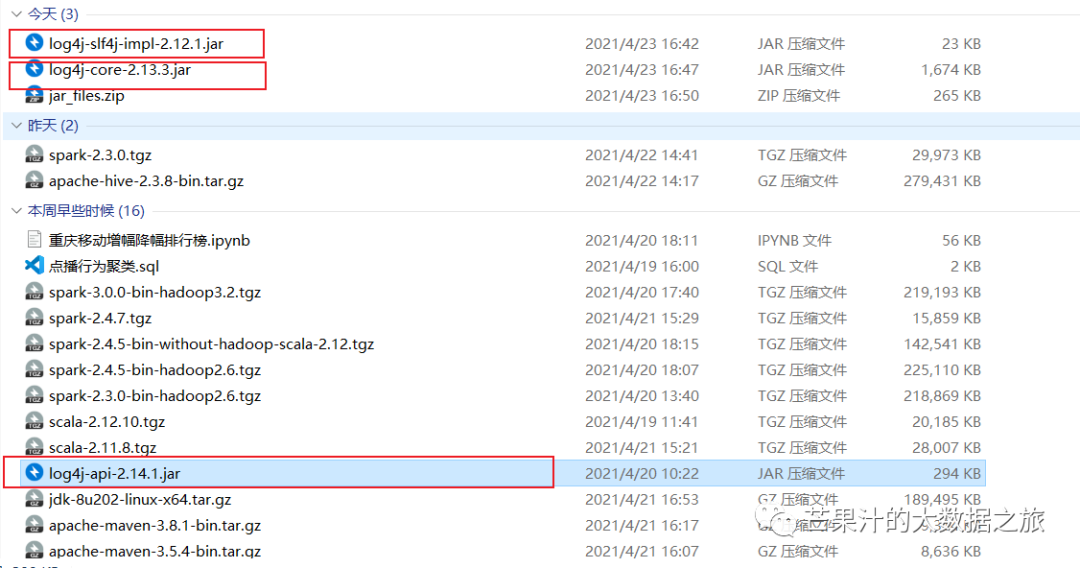The height and width of the screenshot is (568, 1080).
Task: Click the 265 KB size cell
Action: tap(957, 96)
